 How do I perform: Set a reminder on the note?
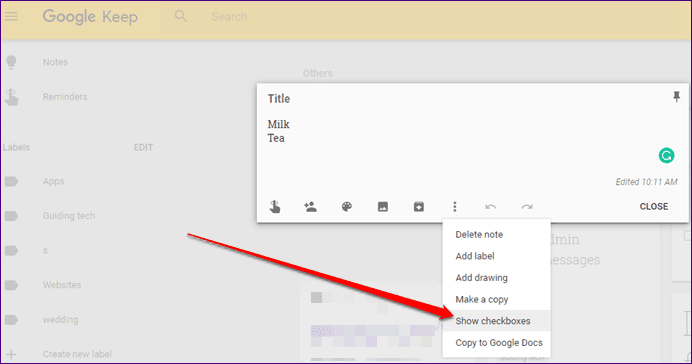(x=275, y=206)
